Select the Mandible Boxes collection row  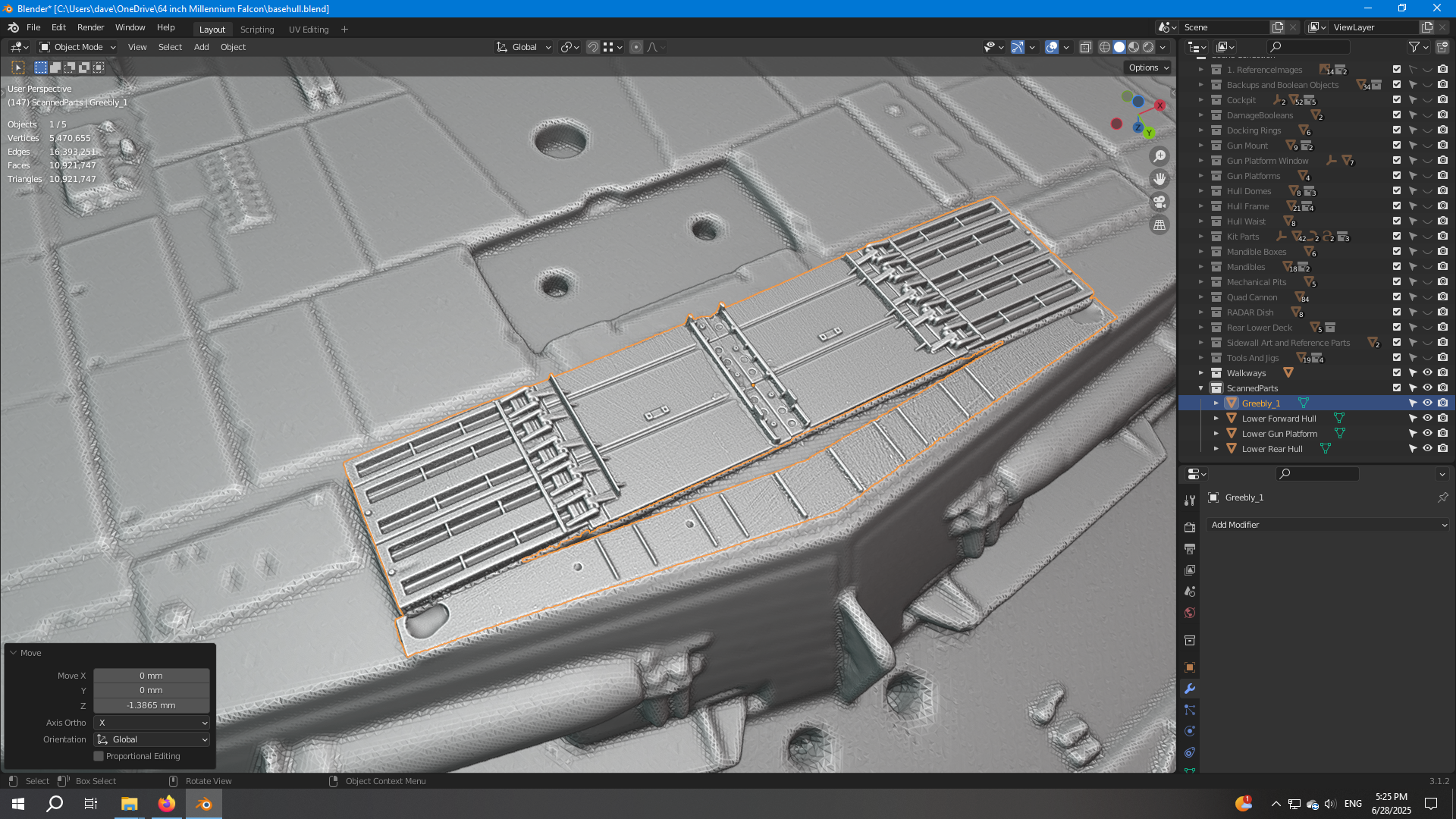click(x=1257, y=252)
